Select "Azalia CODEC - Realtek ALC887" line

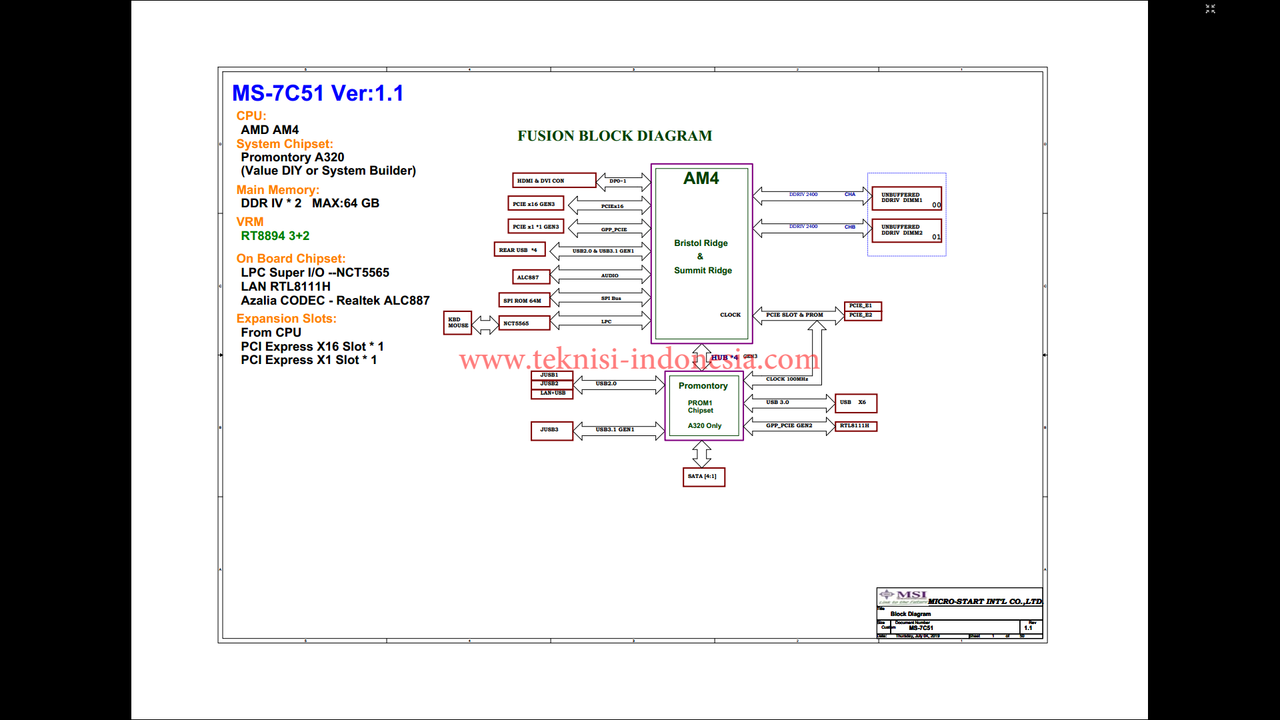335,300
